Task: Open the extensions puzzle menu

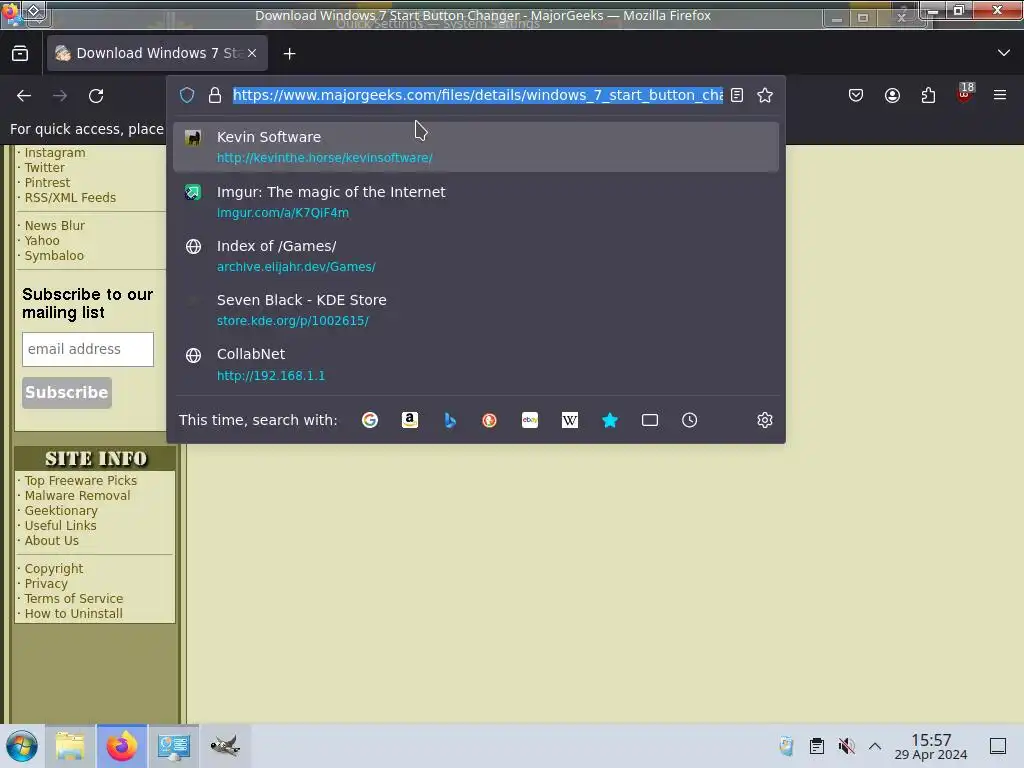Action: click(x=928, y=96)
